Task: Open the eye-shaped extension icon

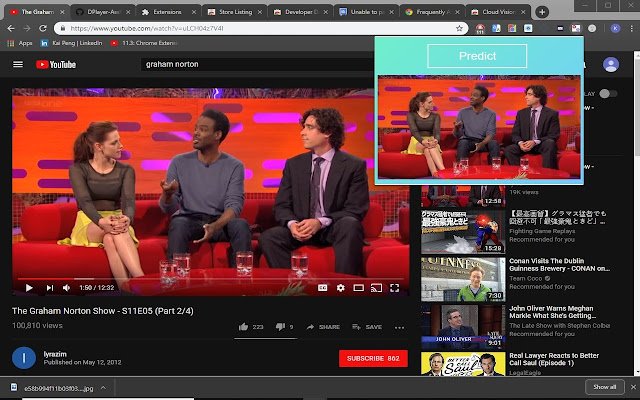Action: [x=528, y=28]
